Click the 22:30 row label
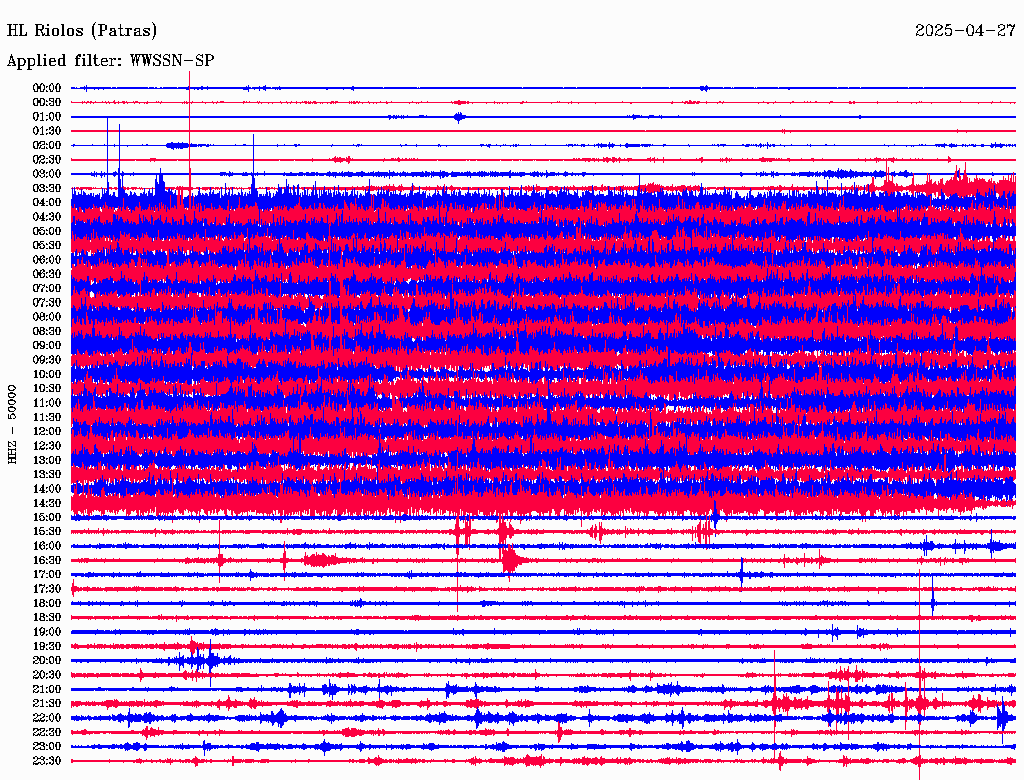 (x=47, y=733)
